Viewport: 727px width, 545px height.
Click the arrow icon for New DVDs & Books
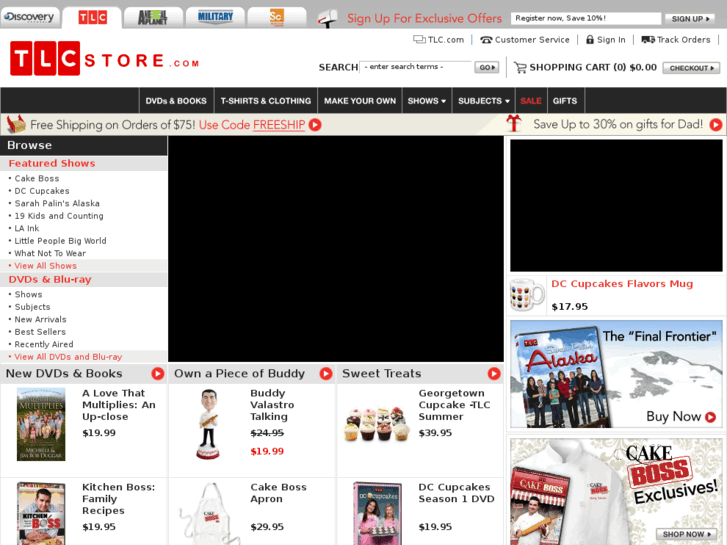point(158,374)
